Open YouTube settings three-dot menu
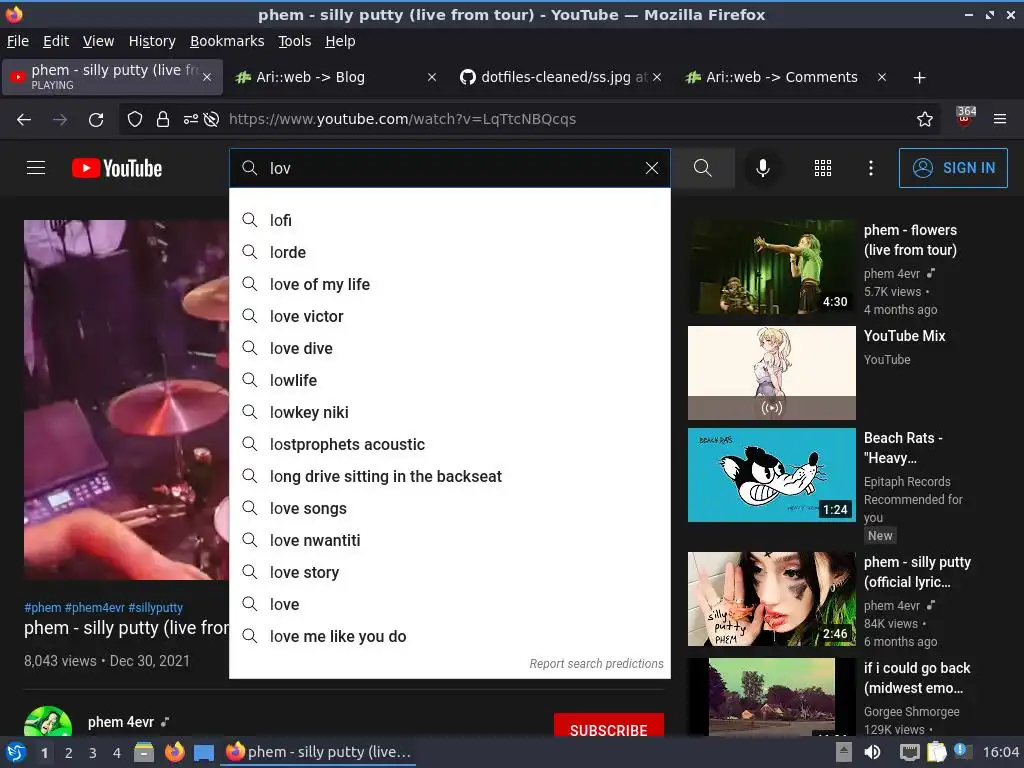 871,168
